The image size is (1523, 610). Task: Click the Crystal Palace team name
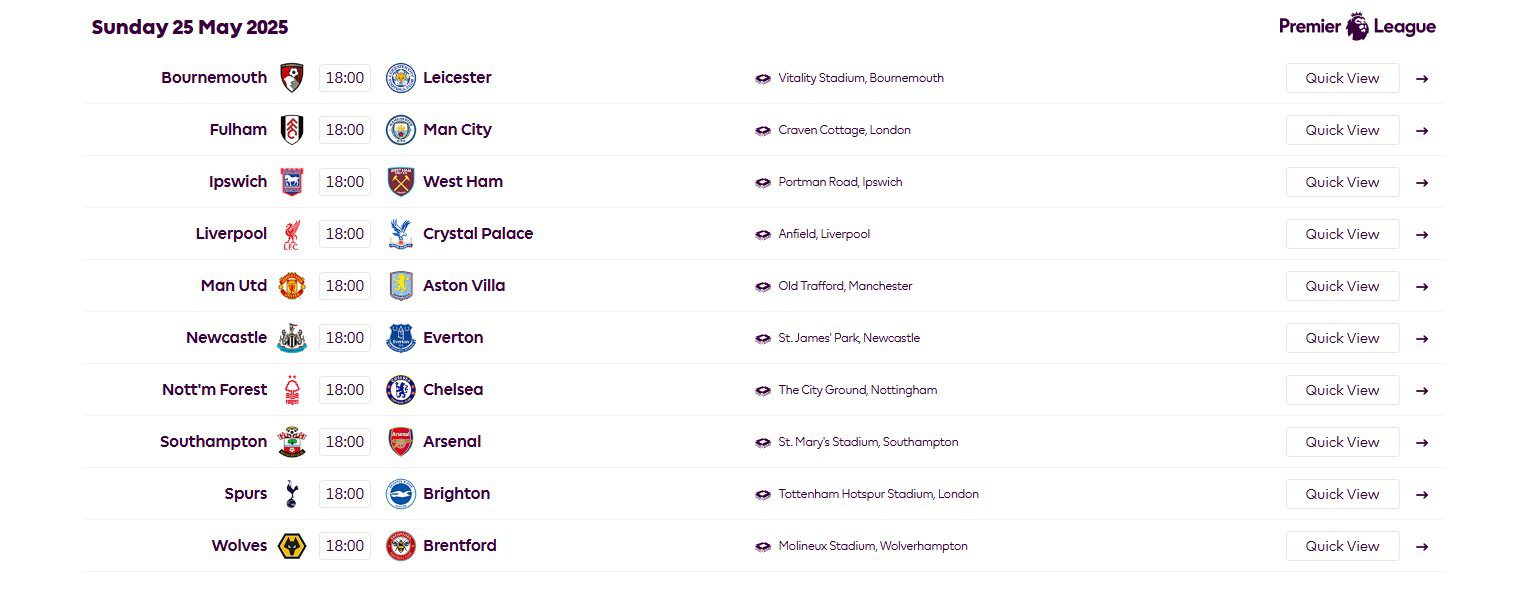(x=478, y=234)
